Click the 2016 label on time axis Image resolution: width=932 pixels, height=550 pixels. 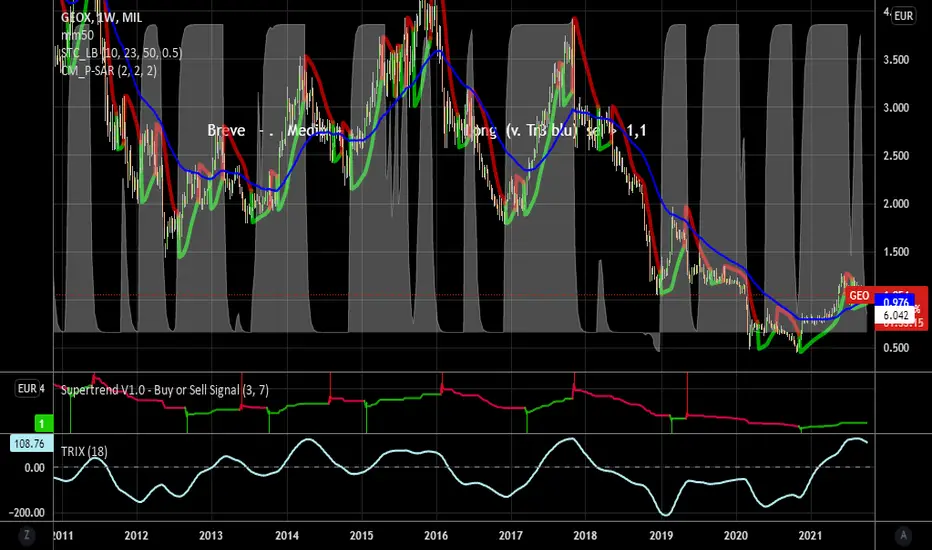tap(436, 535)
